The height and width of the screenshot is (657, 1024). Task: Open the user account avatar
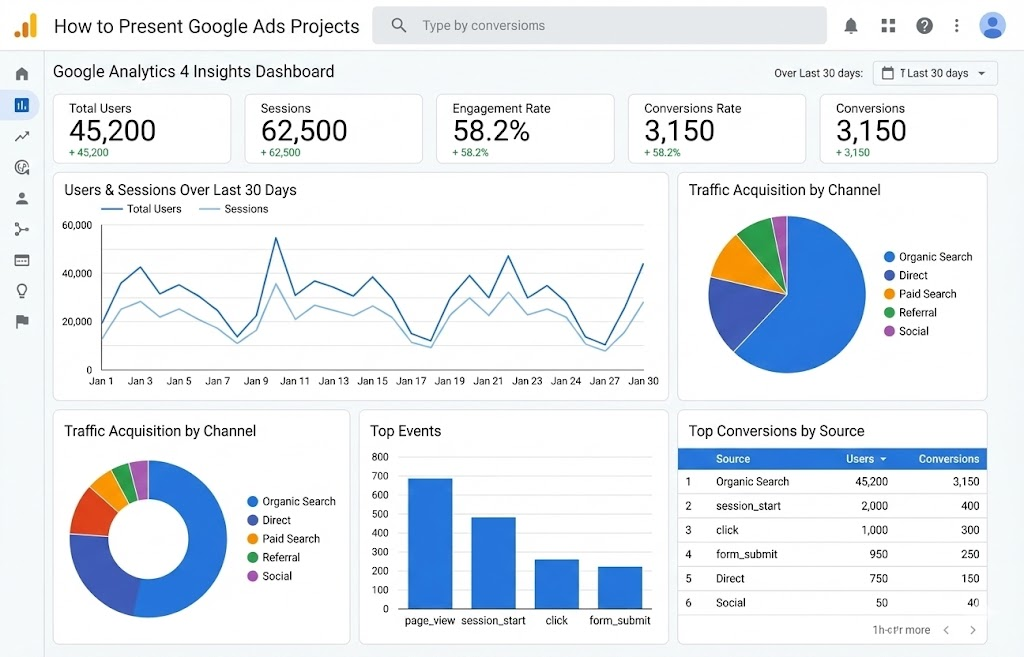[992, 26]
